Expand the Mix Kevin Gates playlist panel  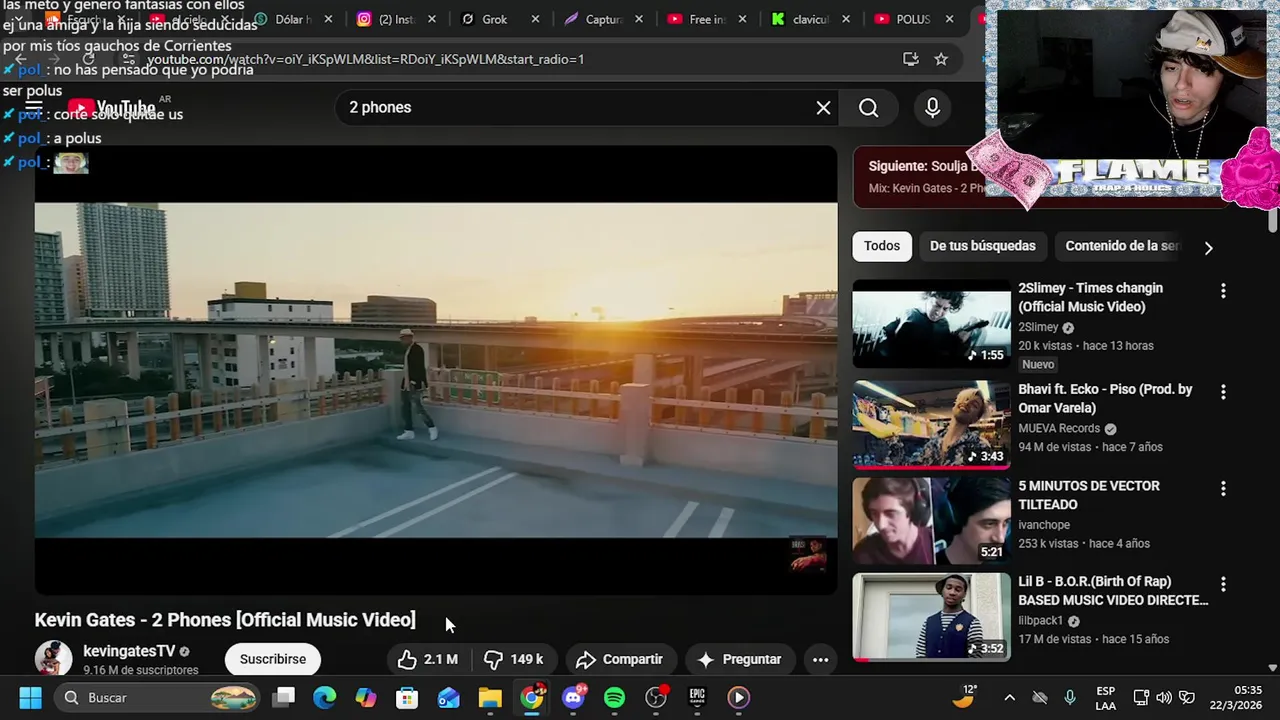pyautogui.click(x=920, y=176)
